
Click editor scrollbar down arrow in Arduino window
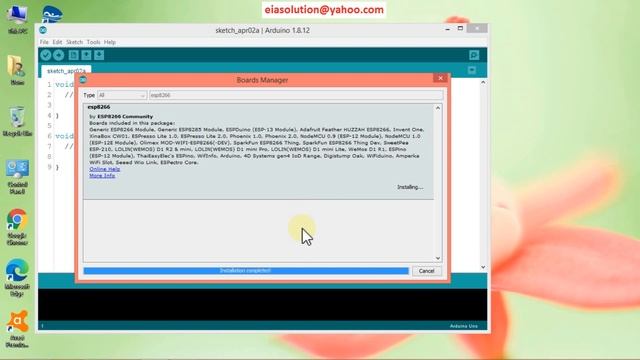(483, 267)
